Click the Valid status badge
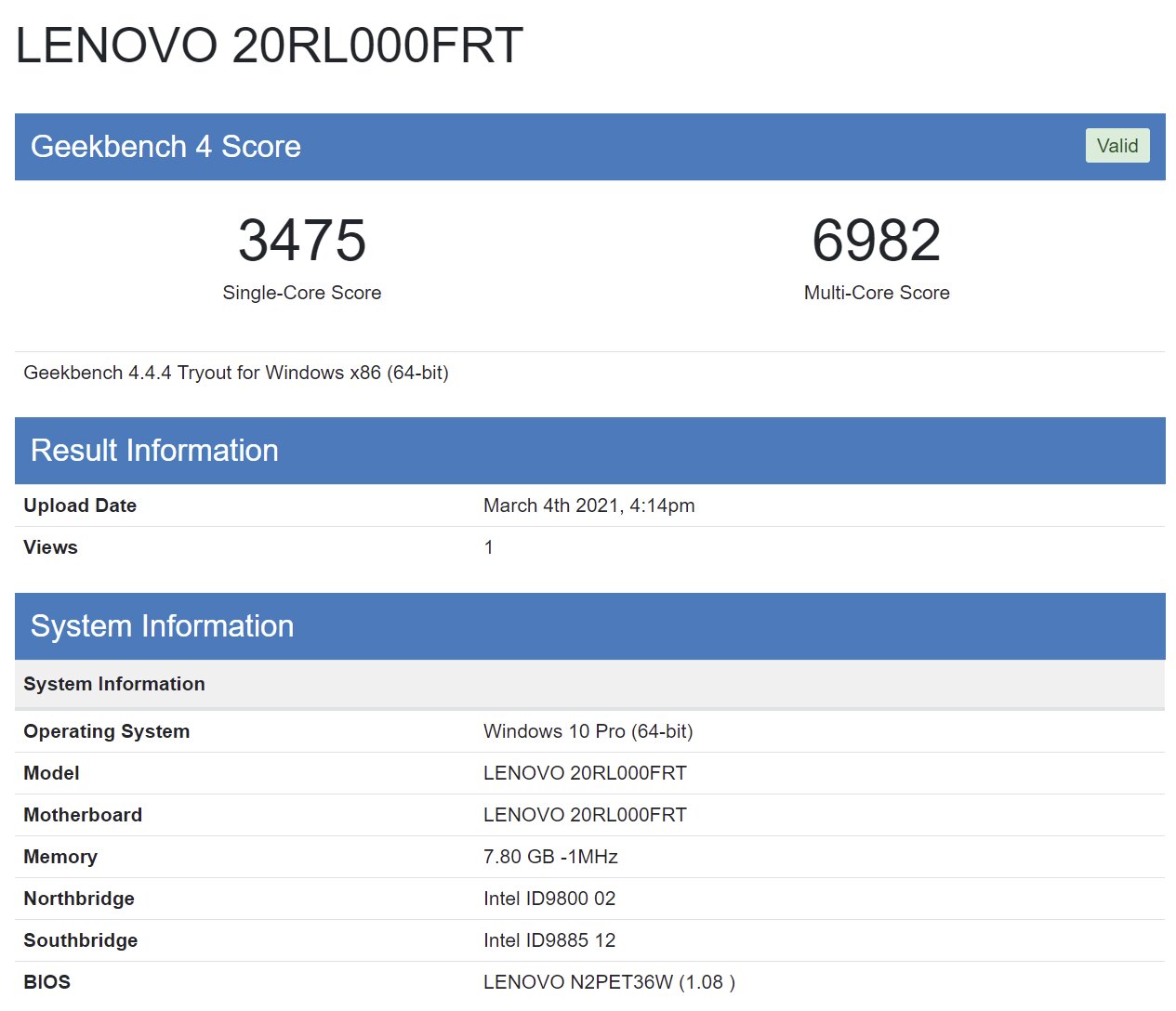 [1117, 146]
